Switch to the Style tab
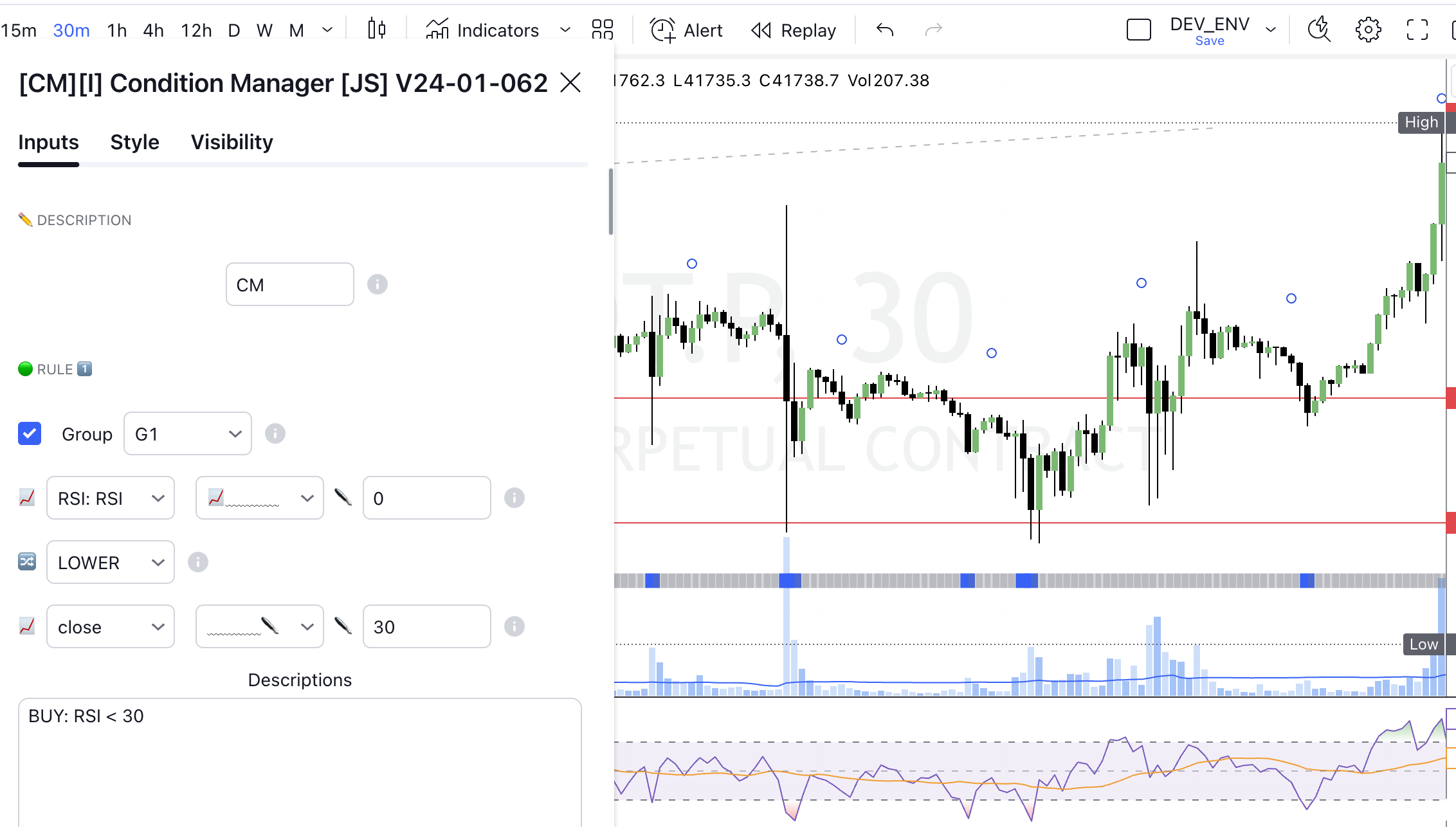 click(134, 142)
